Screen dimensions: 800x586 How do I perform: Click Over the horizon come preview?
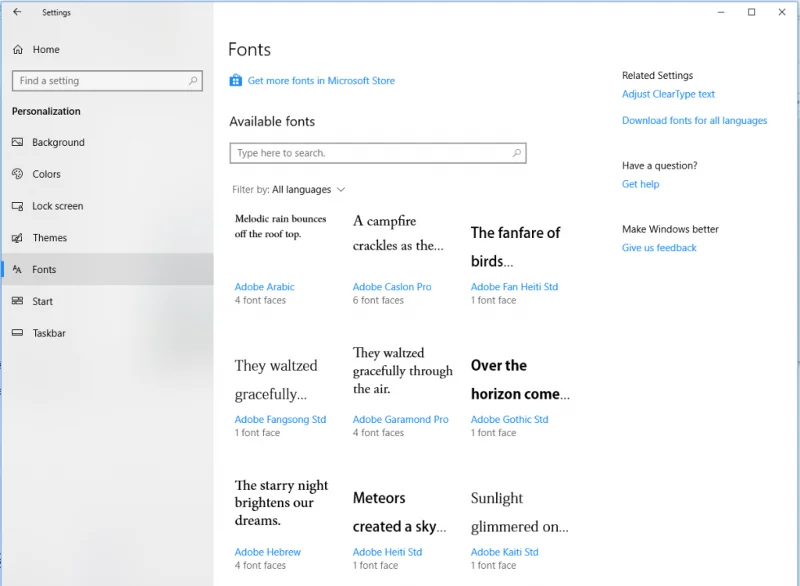(520, 379)
